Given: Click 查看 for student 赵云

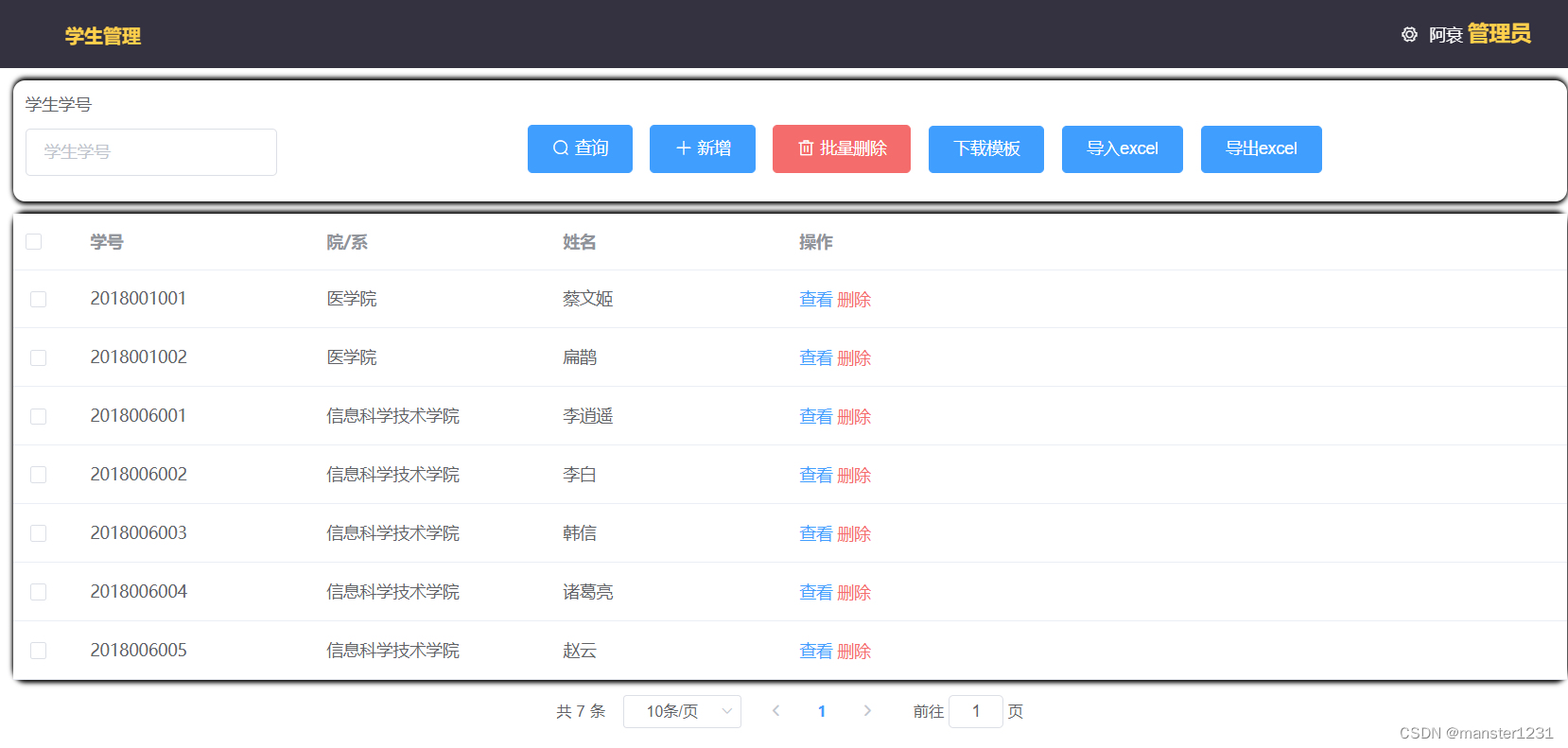Looking at the screenshot, I should [816, 652].
